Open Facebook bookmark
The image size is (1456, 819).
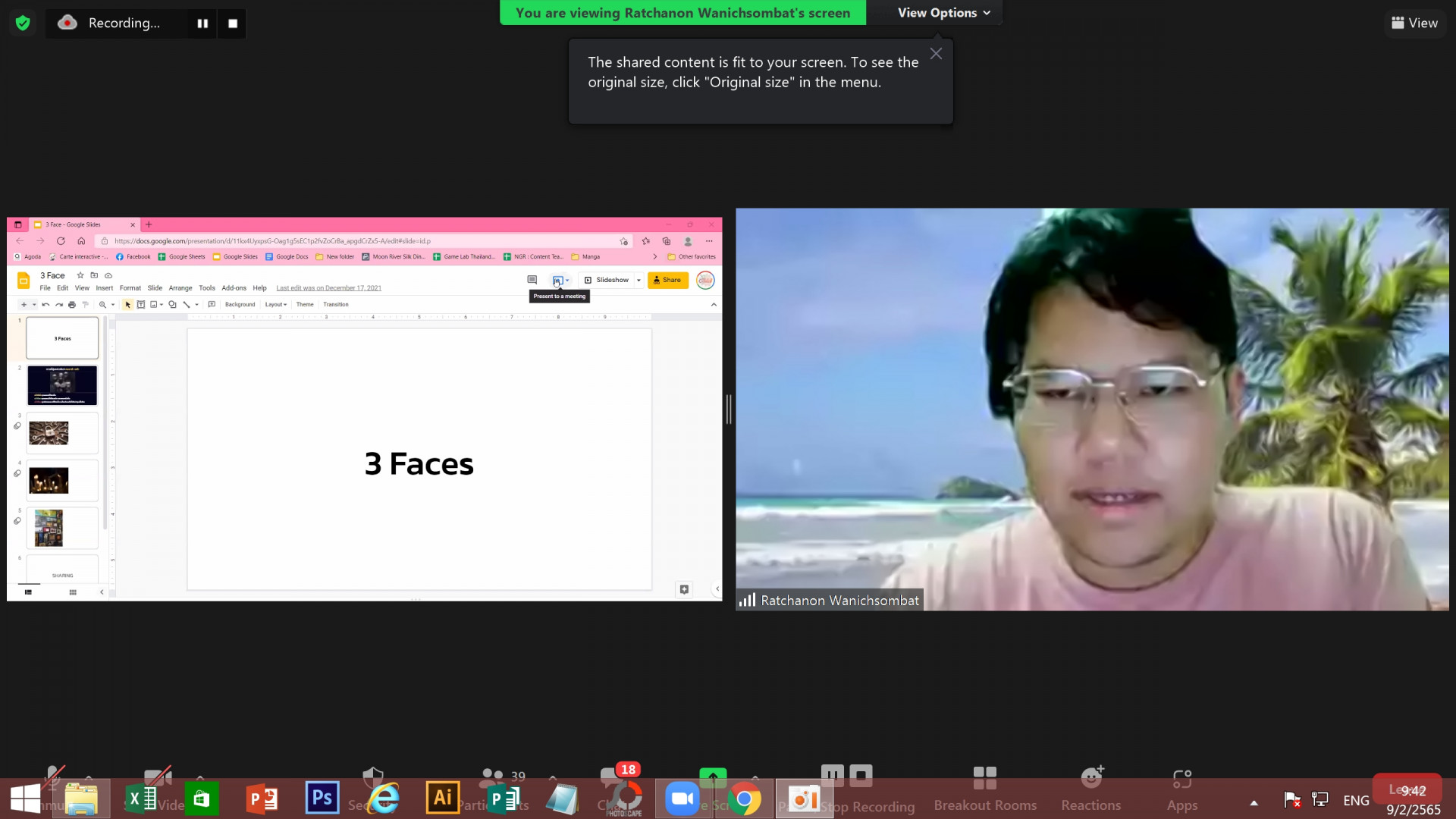pos(133,256)
